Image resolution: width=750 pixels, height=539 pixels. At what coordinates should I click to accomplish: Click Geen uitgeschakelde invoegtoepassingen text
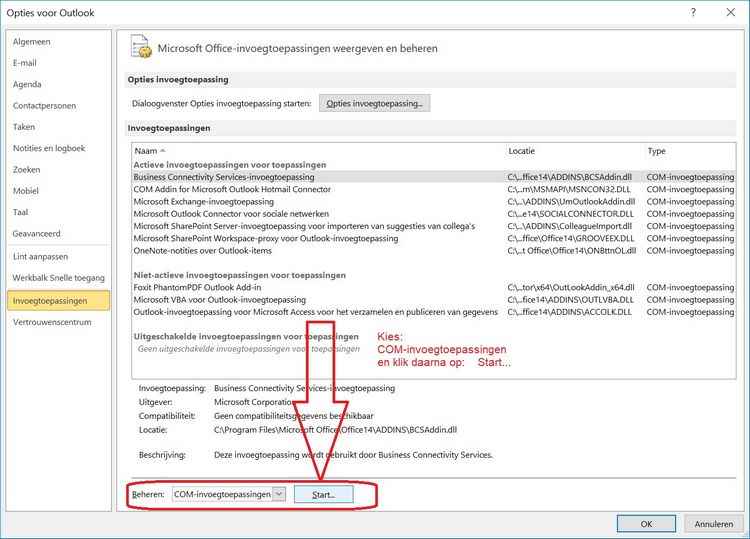click(249, 349)
